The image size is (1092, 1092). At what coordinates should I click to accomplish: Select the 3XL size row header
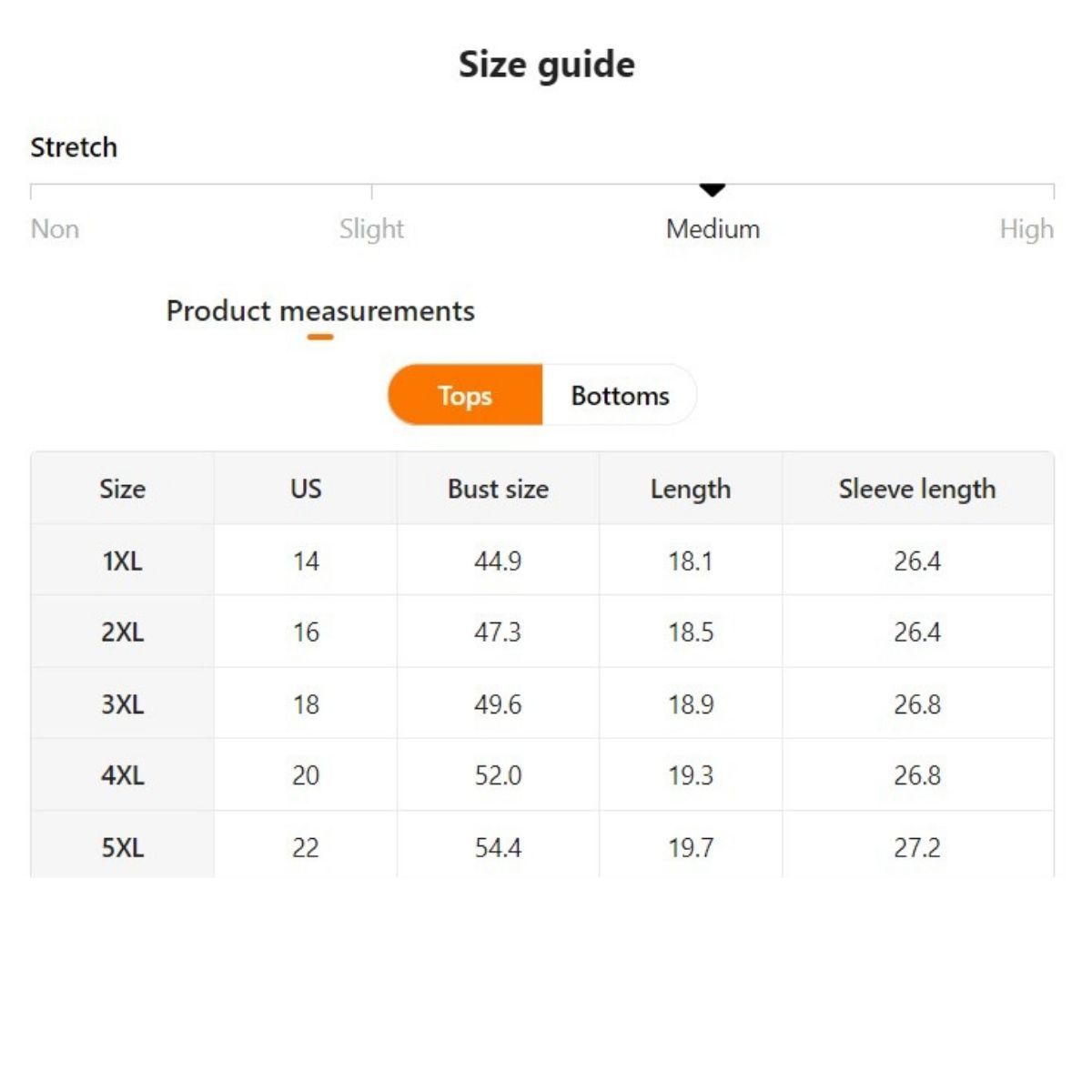pos(122,703)
